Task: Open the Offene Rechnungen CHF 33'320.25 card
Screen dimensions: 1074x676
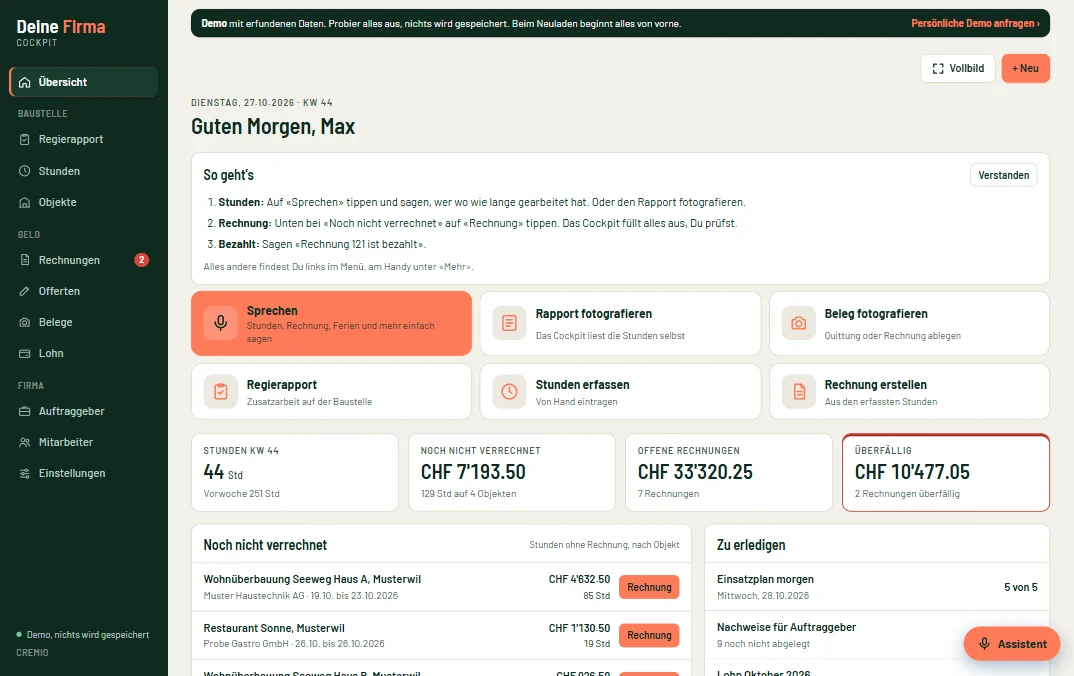Action: click(729, 473)
